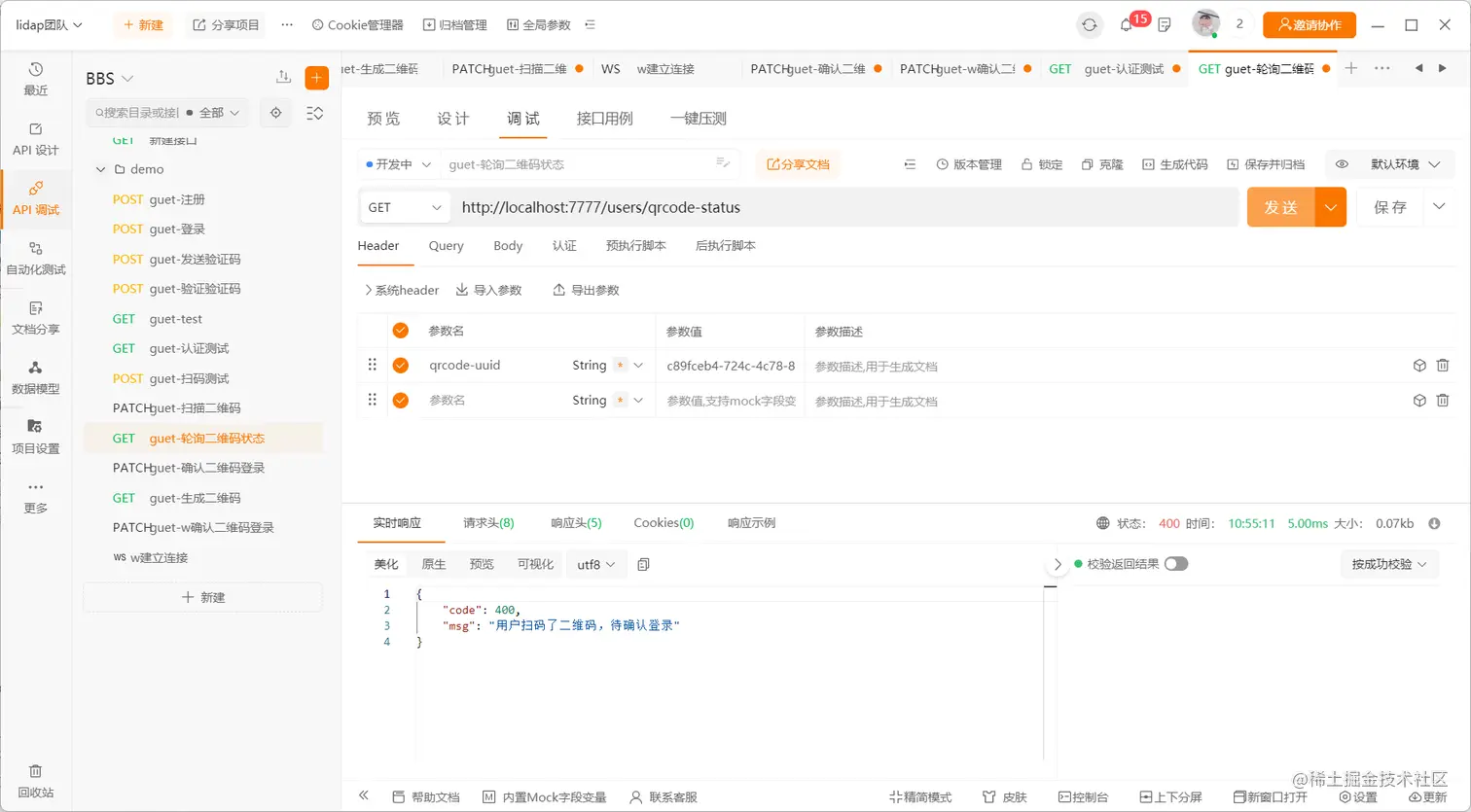Image resolution: width=1471 pixels, height=812 pixels.
Task: Open the 响应头(5) tab
Action: pyautogui.click(x=577, y=523)
